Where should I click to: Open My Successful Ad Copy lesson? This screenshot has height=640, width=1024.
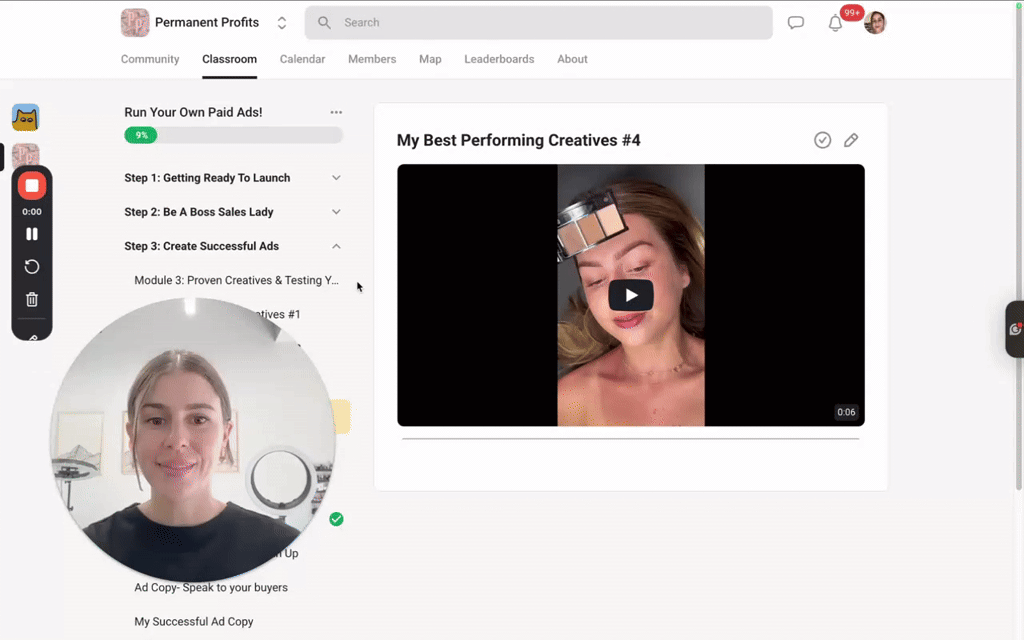(x=193, y=621)
